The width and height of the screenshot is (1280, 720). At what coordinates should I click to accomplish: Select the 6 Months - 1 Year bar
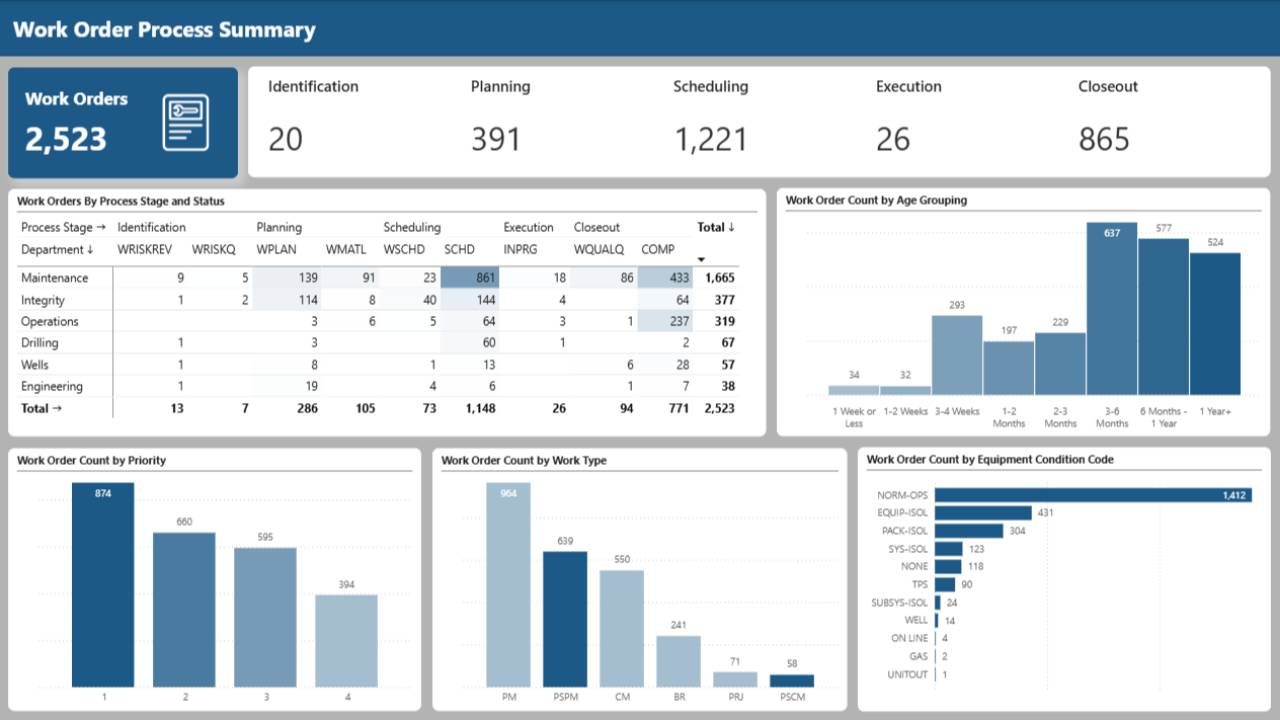[x=1163, y=317]
